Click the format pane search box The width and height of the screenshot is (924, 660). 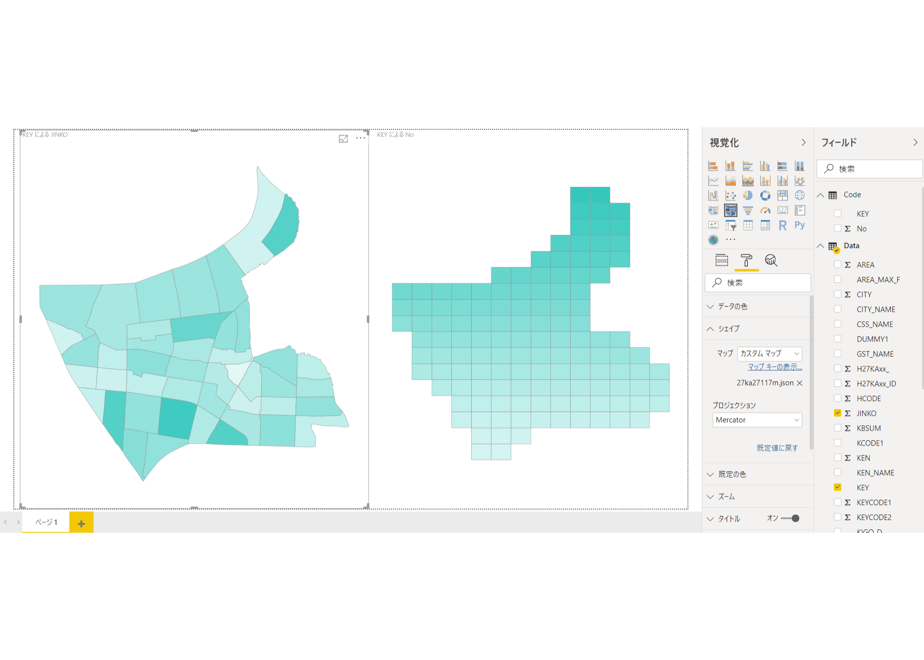coord(757,283)
